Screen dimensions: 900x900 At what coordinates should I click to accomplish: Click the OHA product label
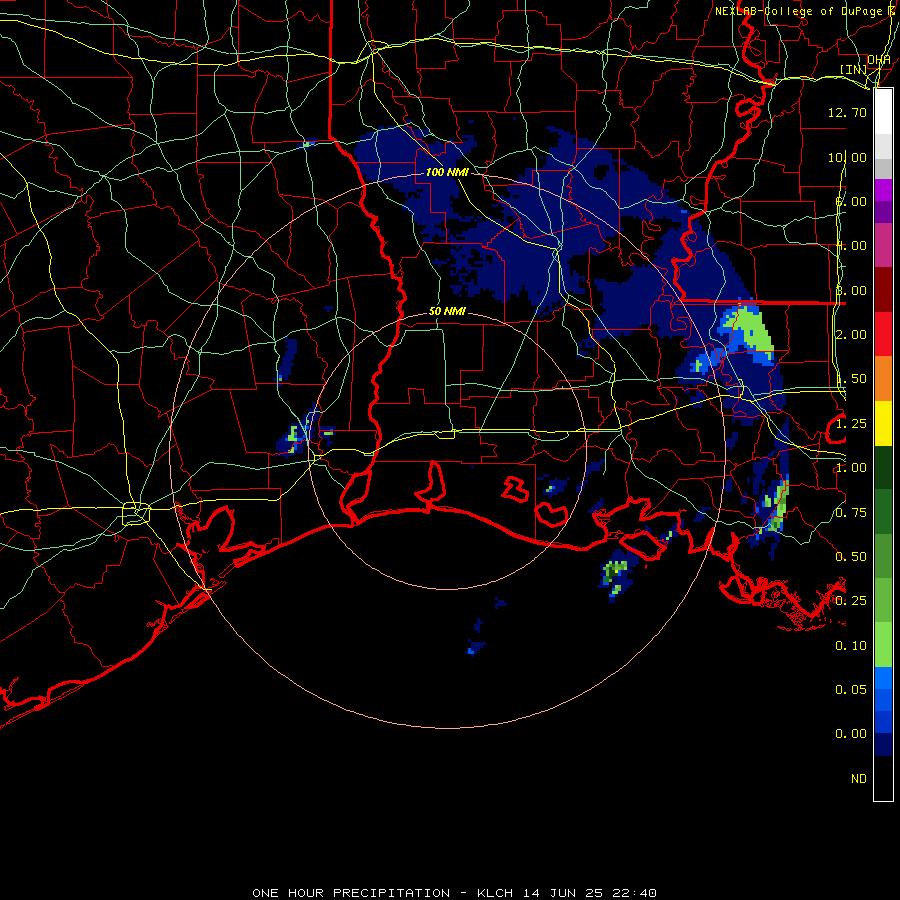879,59
